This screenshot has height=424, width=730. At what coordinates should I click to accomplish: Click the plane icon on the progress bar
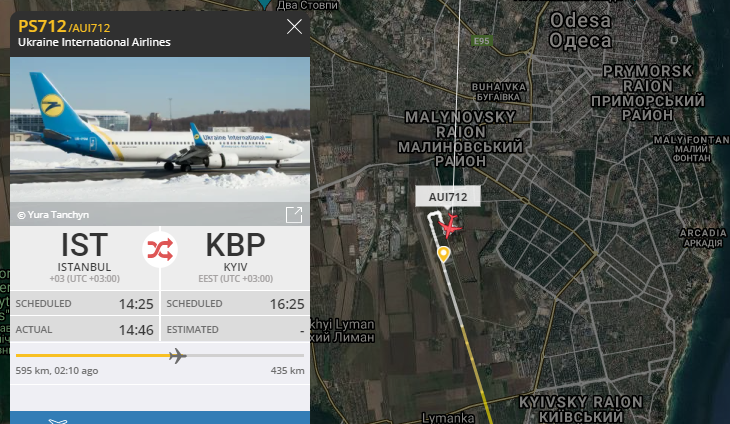[x=177, y=356]
